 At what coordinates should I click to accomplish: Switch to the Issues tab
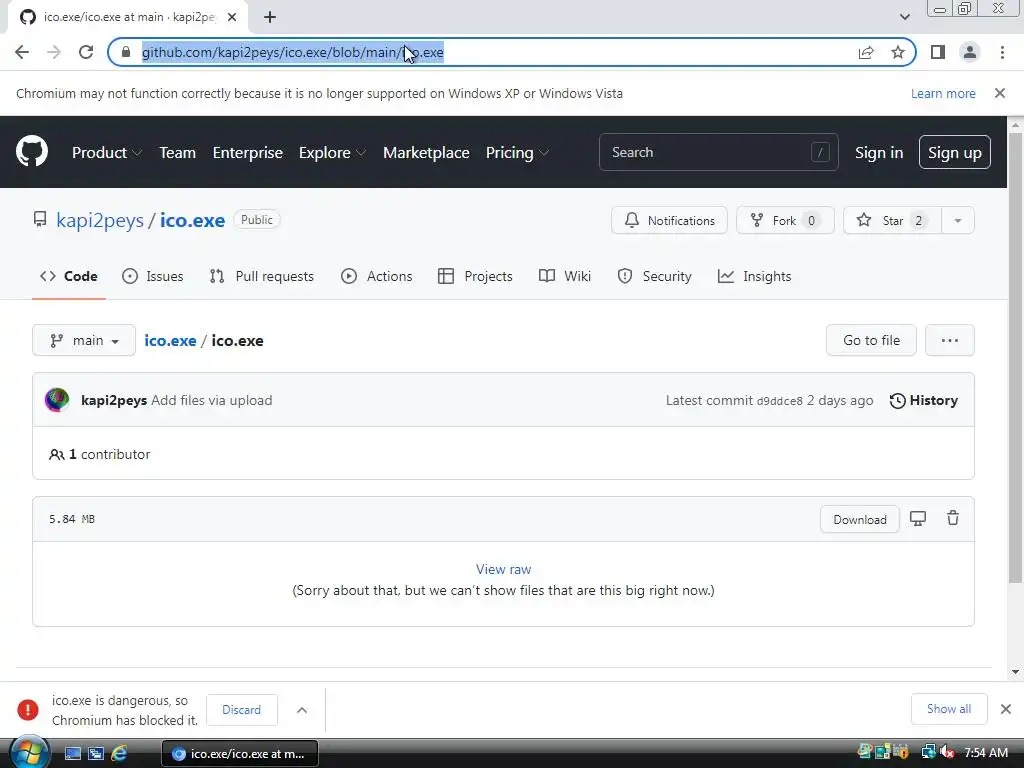pos(153,276)
